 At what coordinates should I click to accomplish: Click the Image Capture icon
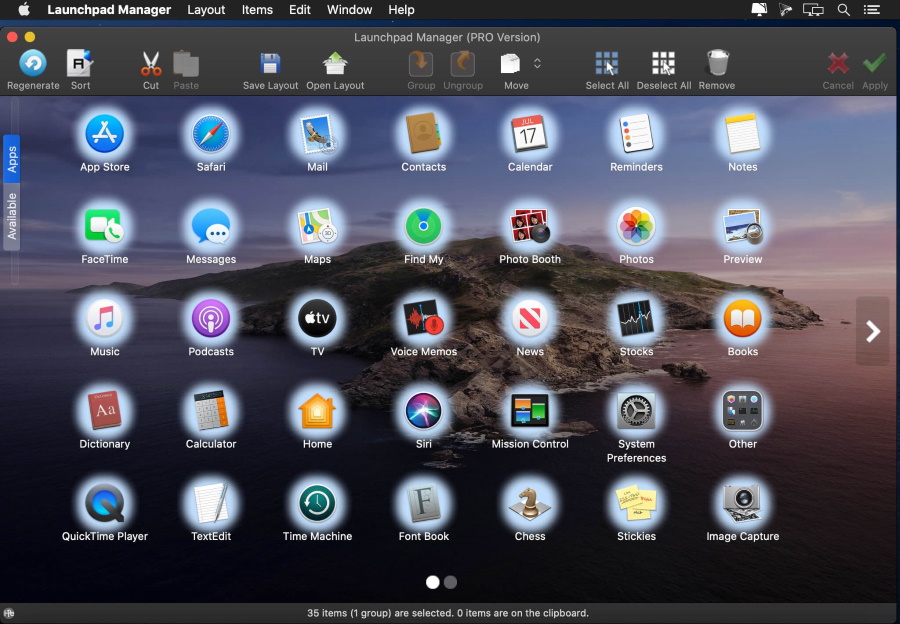click(743, 503)
